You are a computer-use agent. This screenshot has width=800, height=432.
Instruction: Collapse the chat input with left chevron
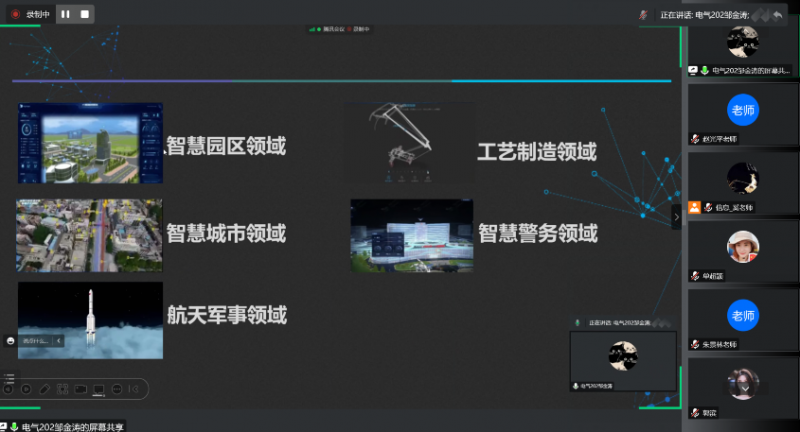tap(59, 341)
